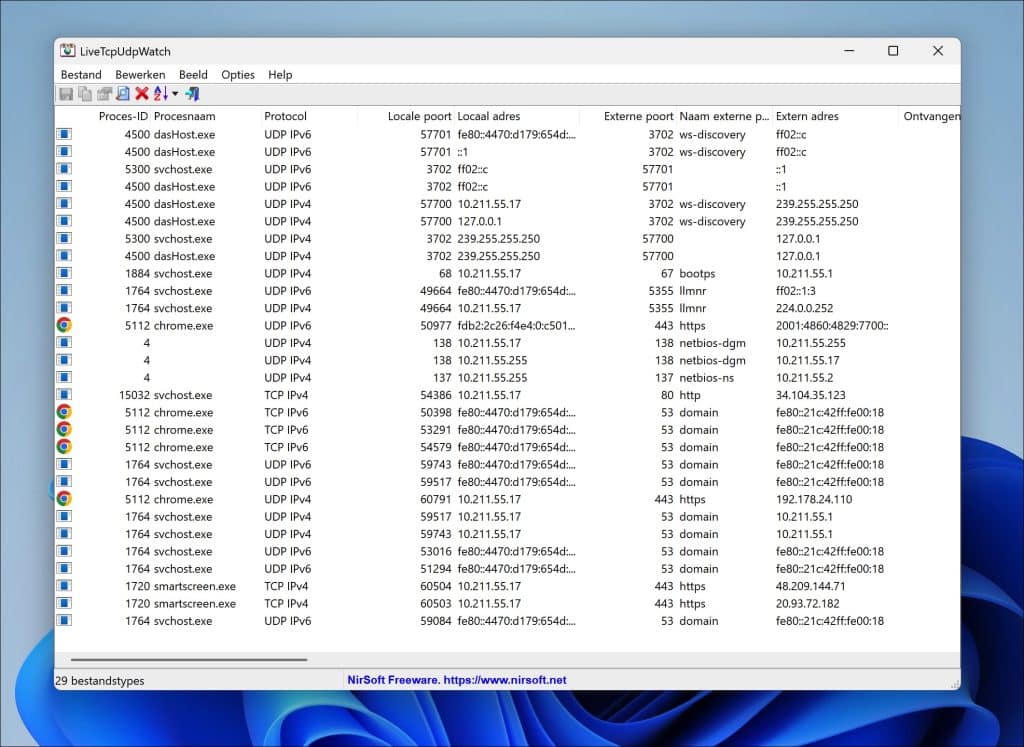Click the Copy selected items icon
The height and width of the screenshot is (747, 1024).
click(x=85, y=94)
